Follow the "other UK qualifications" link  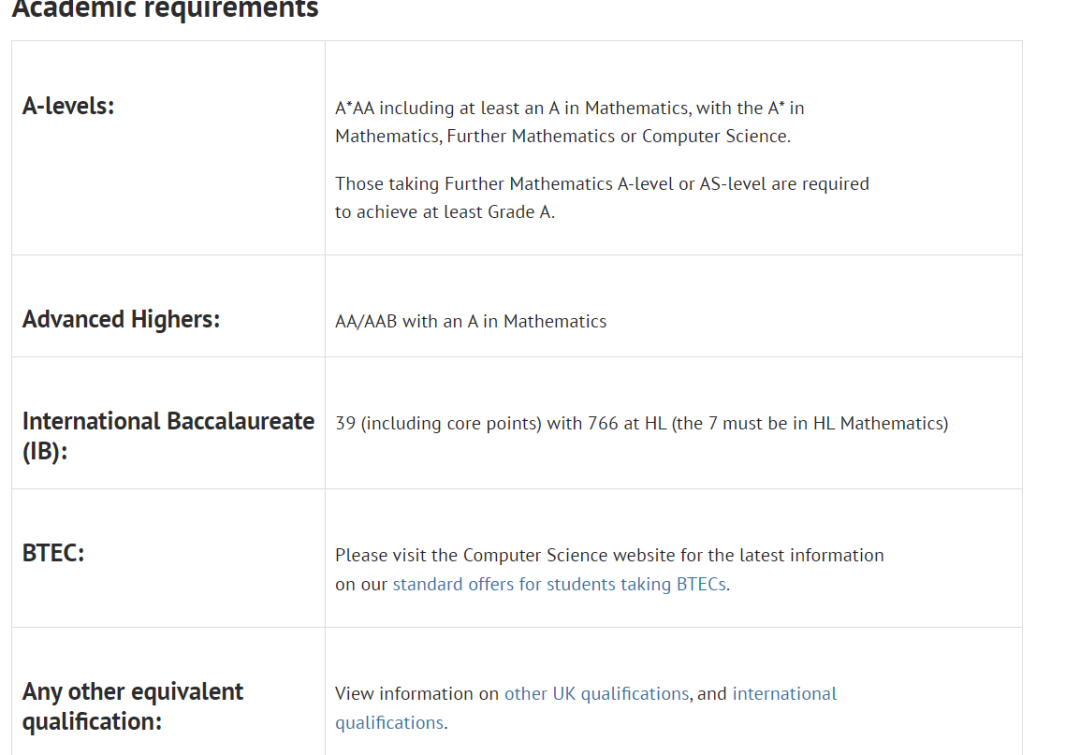click(596, 694)
